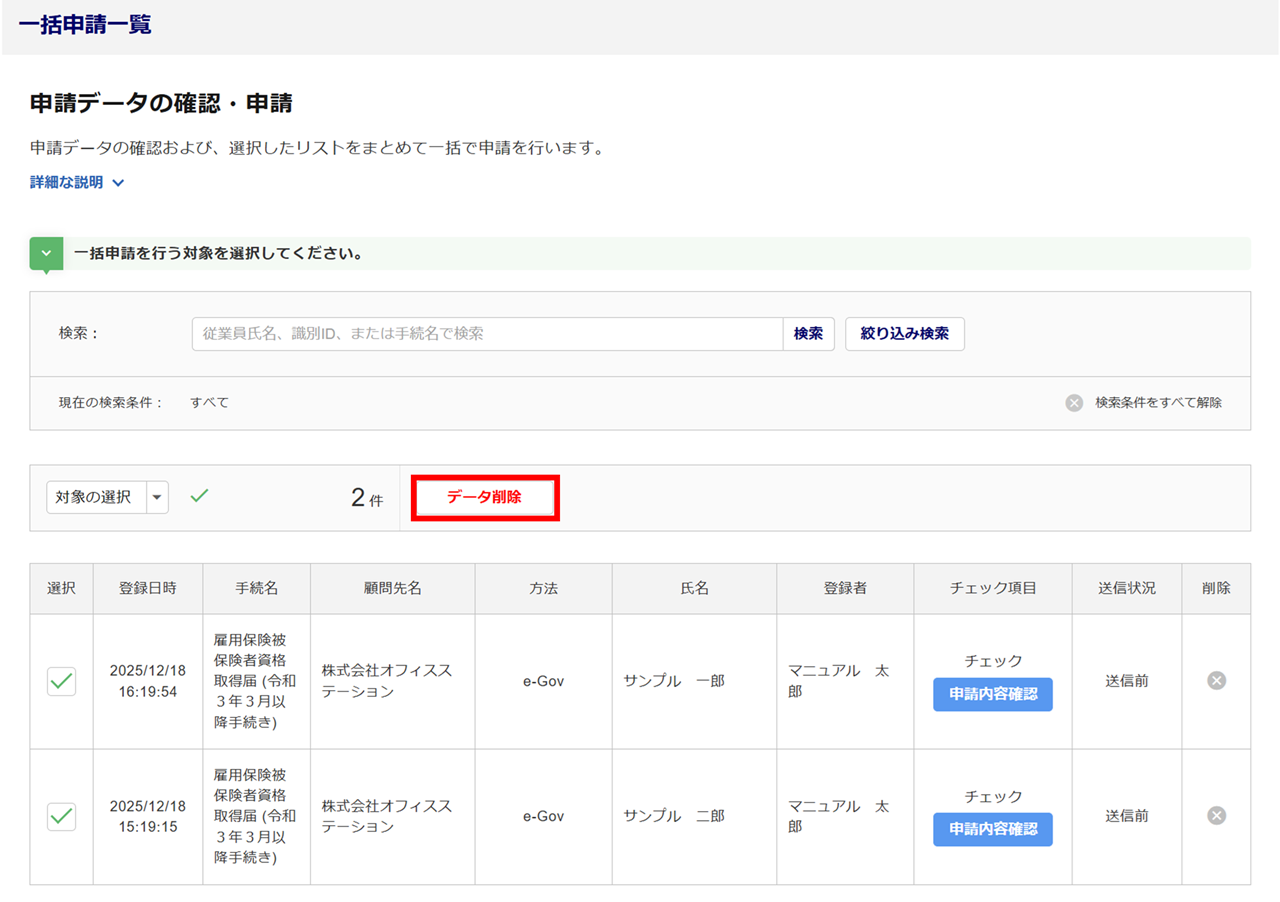The height and width of the screenshot is (902, 1280).
Task: Click the 手続名 column header
Action: pos(256,588)
